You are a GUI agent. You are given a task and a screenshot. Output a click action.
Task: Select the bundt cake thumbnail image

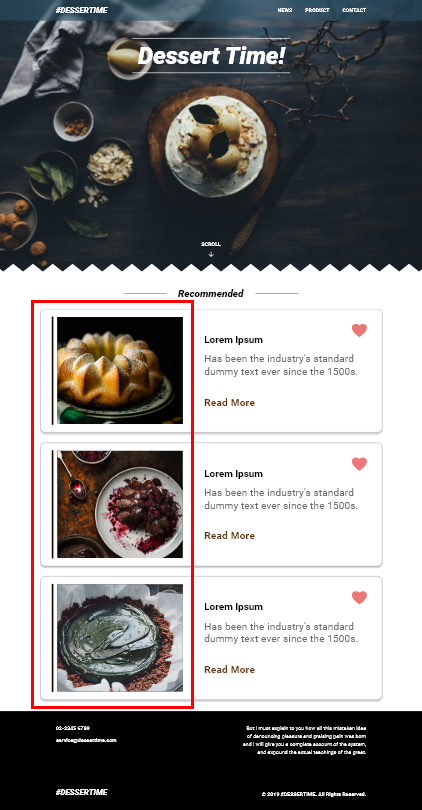click(120, 370)
